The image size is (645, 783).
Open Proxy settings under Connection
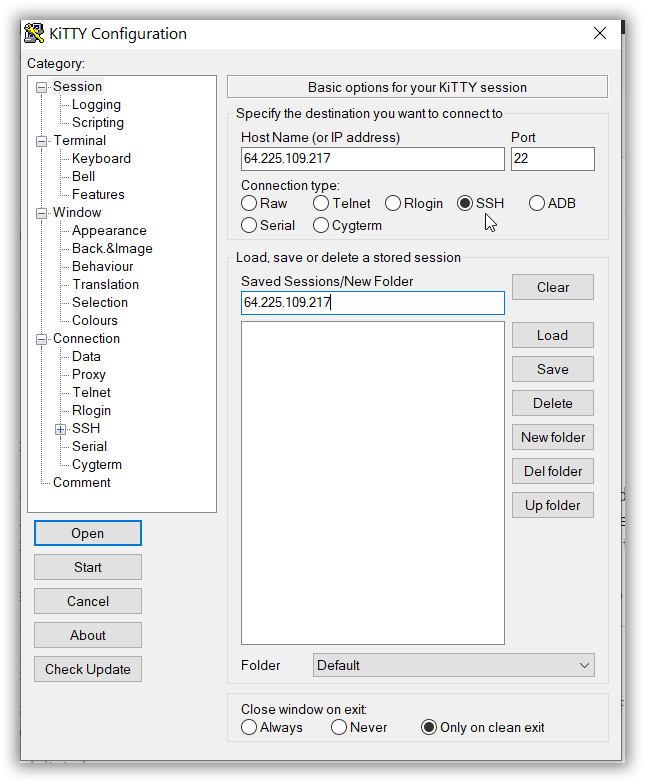tap(89, 374)
